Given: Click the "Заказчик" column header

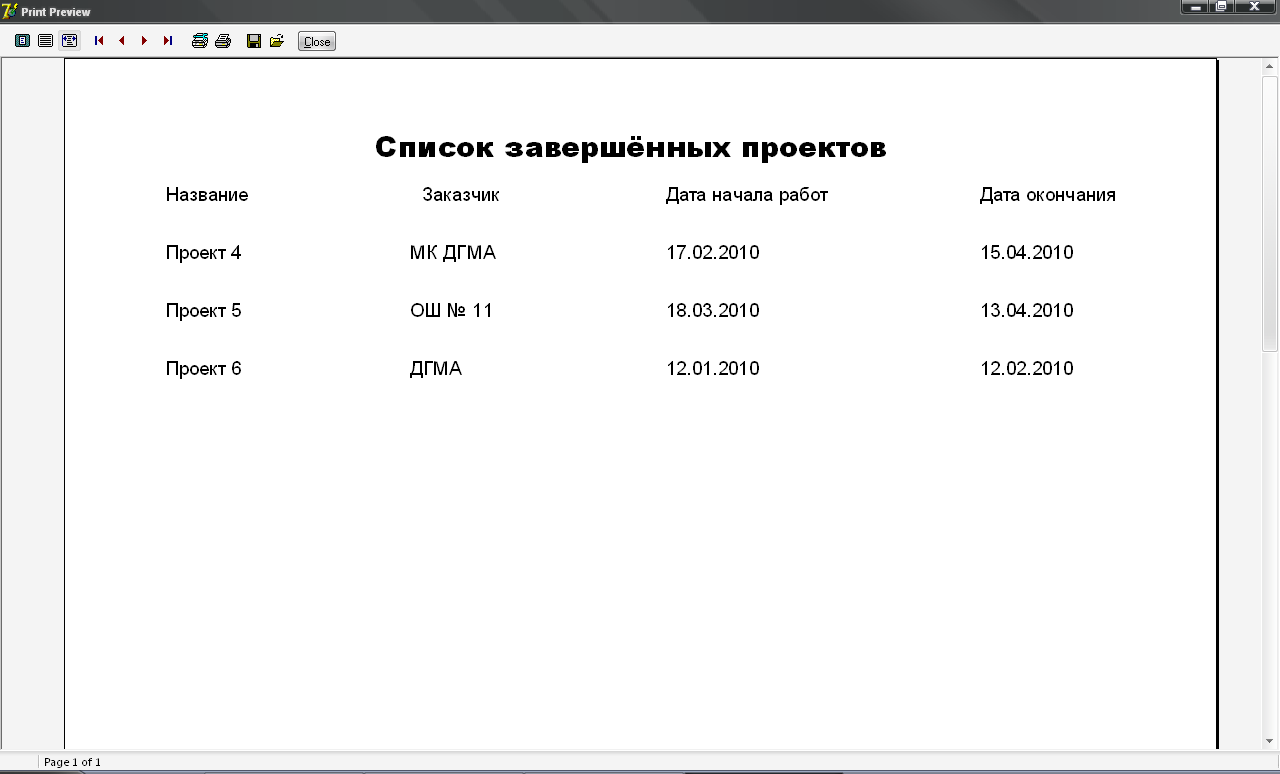Looking at the screenshot, I should click(x=461, y=195).
